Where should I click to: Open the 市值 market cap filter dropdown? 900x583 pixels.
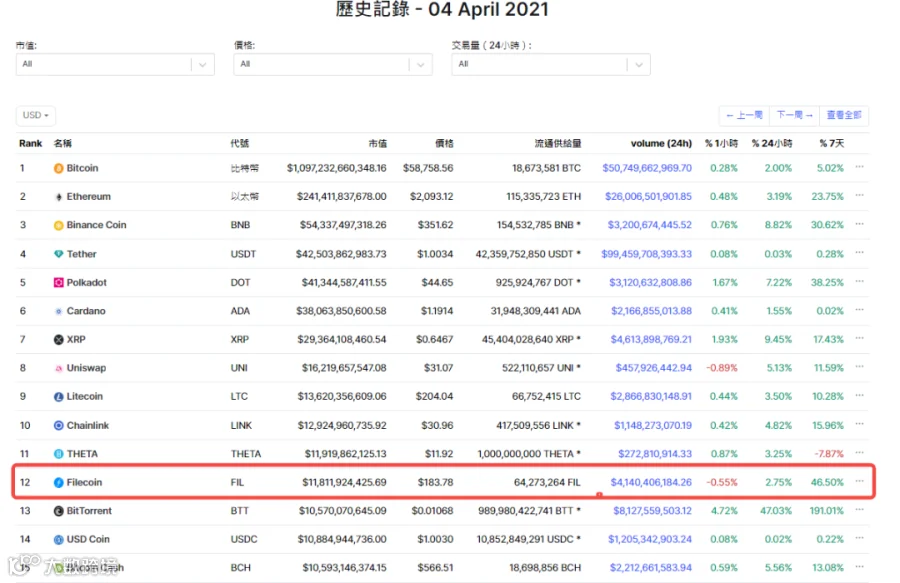pyautogui.click(x=115, y=64)
